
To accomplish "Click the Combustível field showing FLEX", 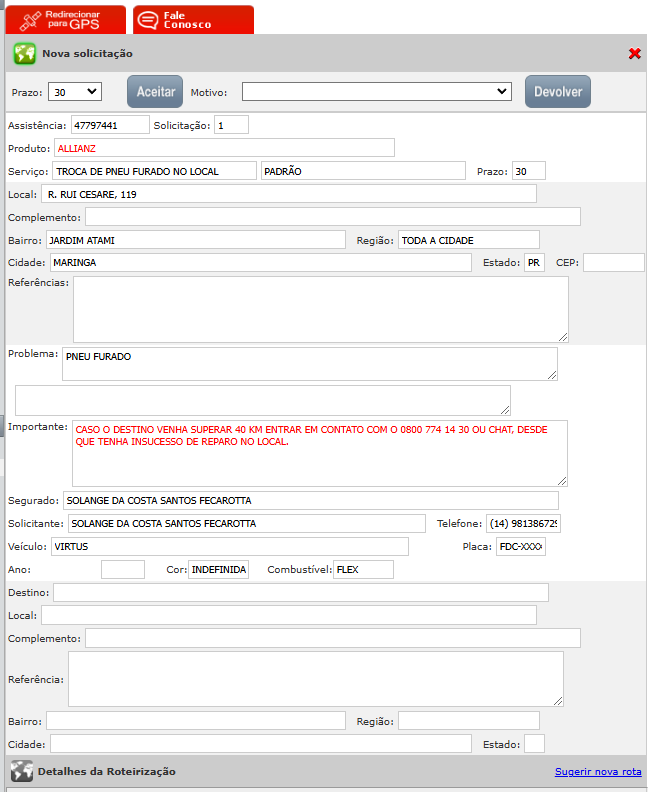I will [x=363, y=570].
